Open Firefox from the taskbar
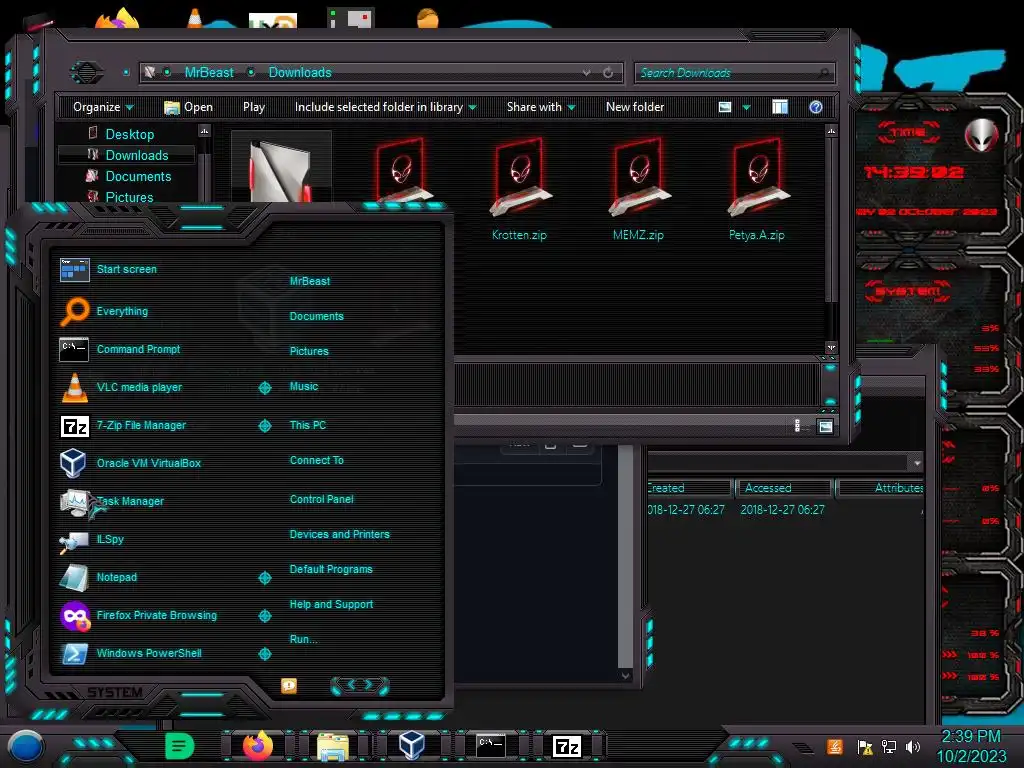The height and width of the screenshot is (768, 1024). pos(258,746)
